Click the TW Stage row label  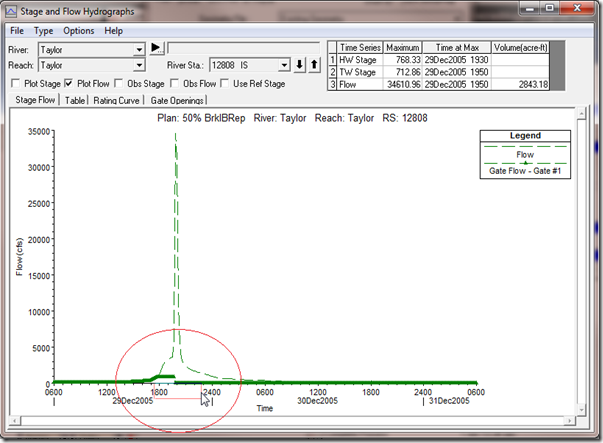(x=358, y=72)
